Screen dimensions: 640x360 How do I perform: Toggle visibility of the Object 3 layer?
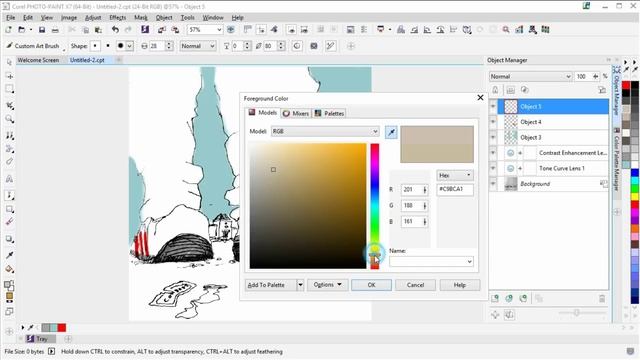(x=493, y=138)
